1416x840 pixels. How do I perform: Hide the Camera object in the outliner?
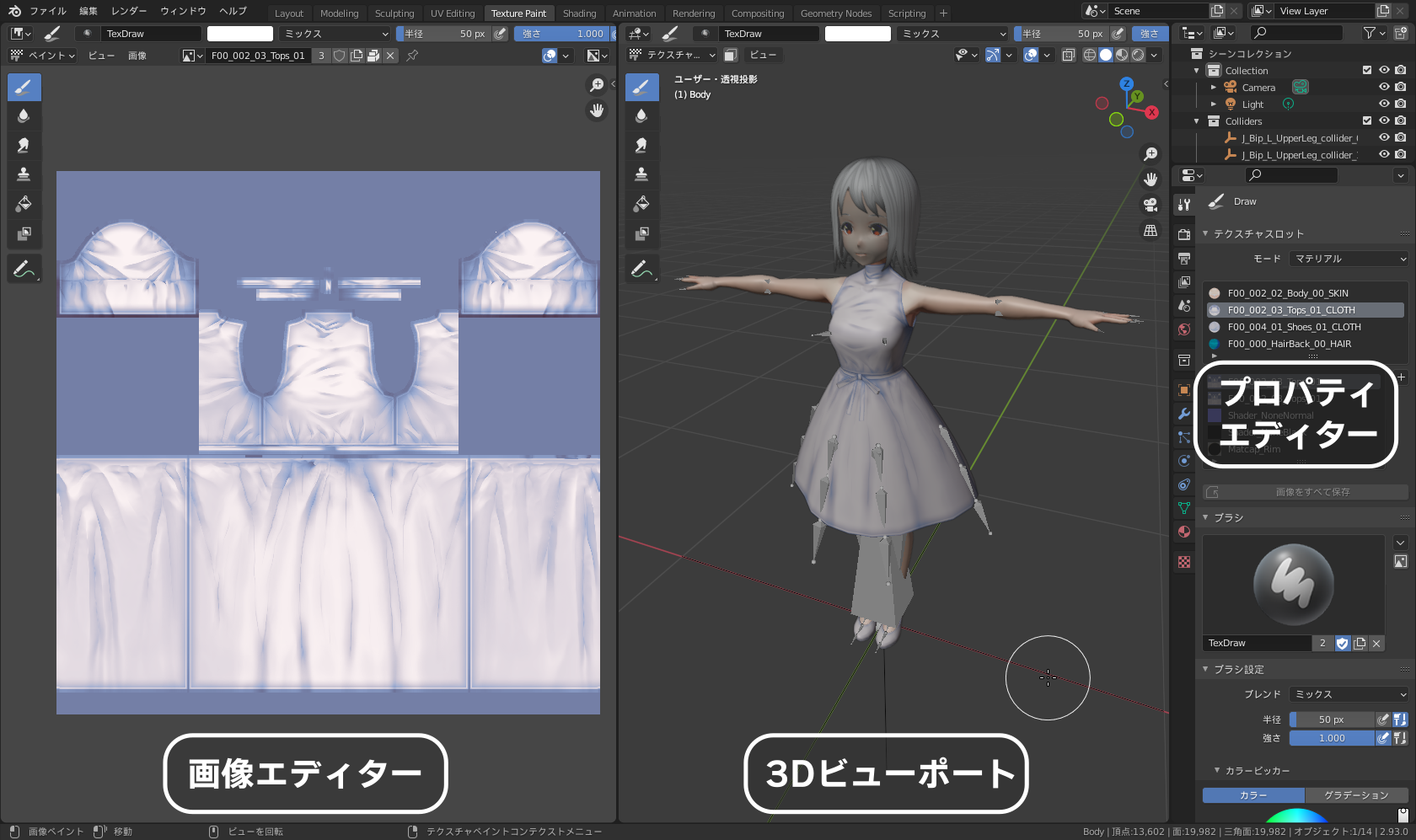[x=1383, y=87]
